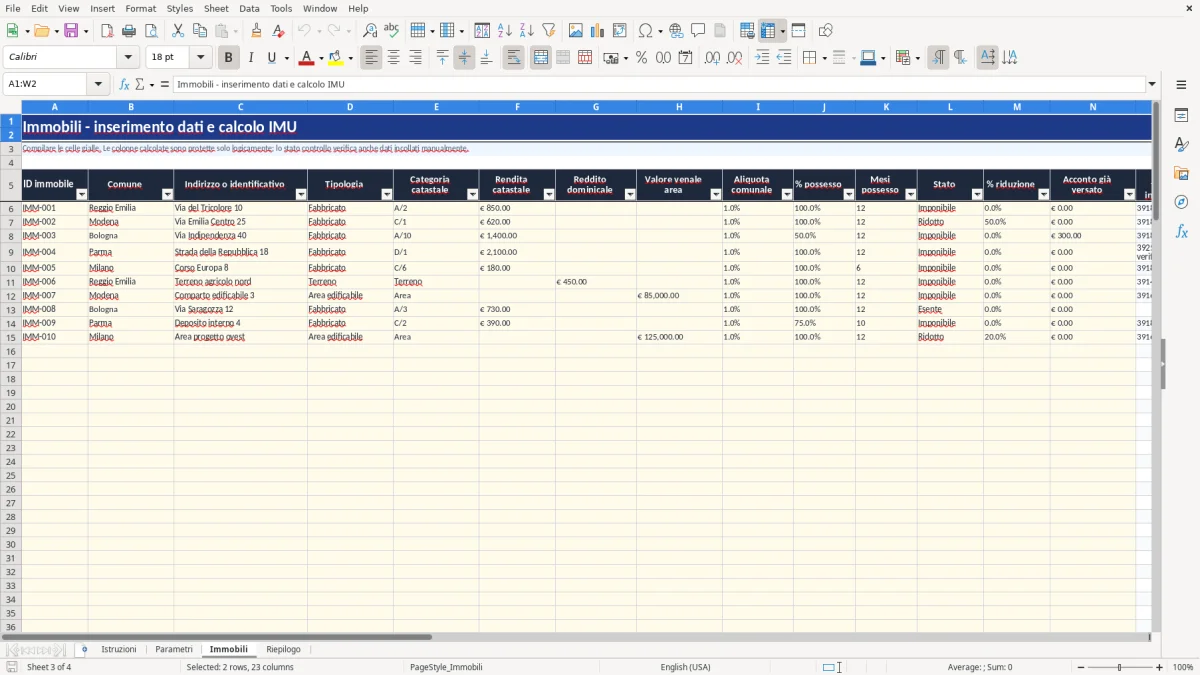The height and width of the screenshot is (675, 1200).
Task: Click the horizontal scrollbar
Action: [575, 637]
